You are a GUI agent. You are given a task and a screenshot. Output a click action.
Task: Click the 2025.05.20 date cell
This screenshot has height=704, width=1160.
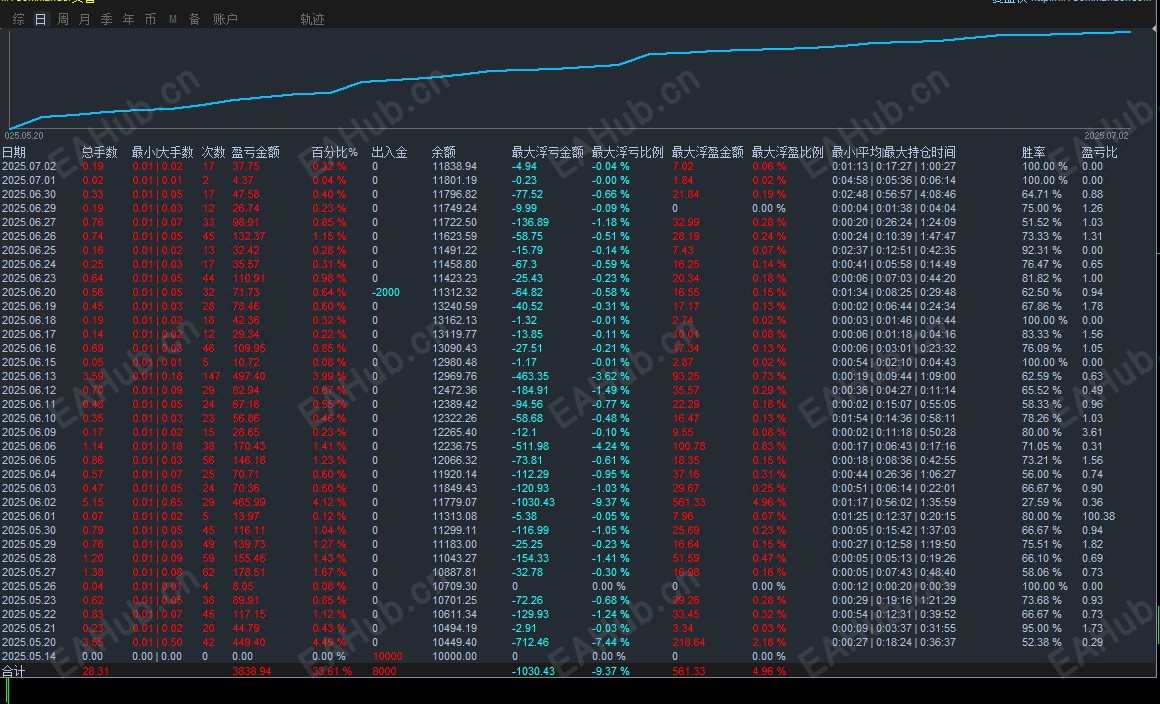click(x=29, y=643)
